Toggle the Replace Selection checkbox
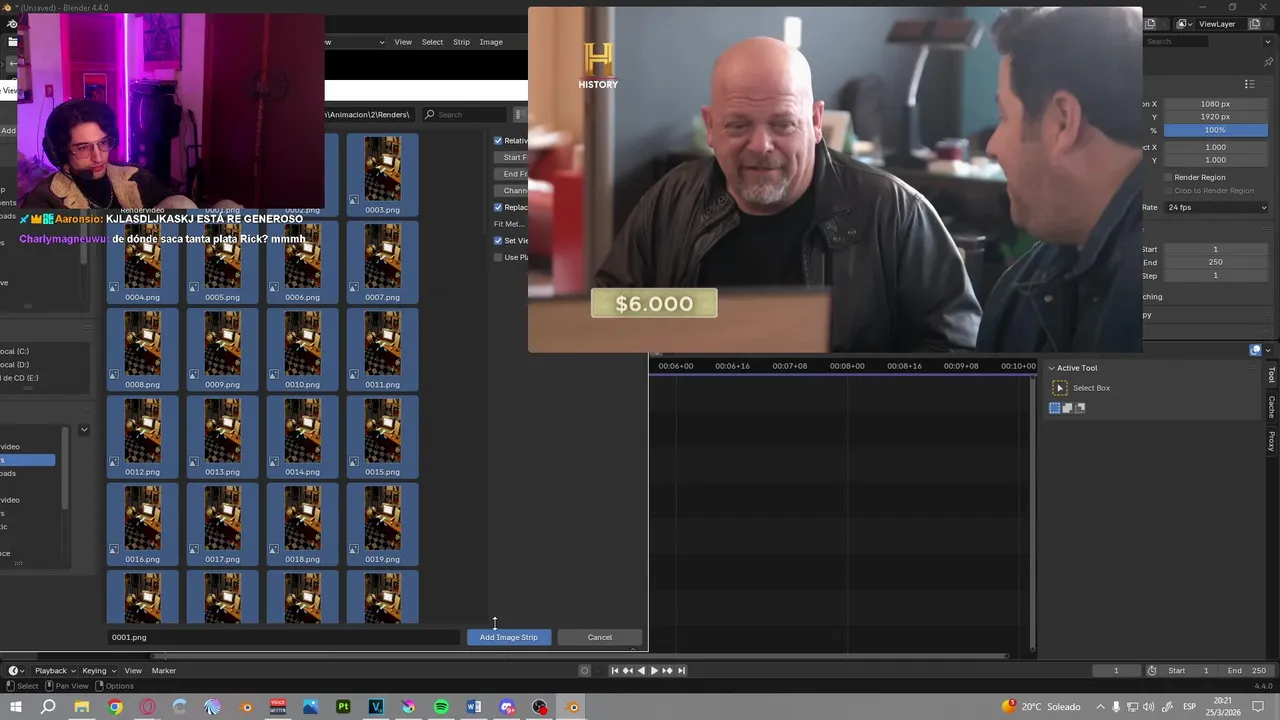1280x720 pixels. (498, 207)
